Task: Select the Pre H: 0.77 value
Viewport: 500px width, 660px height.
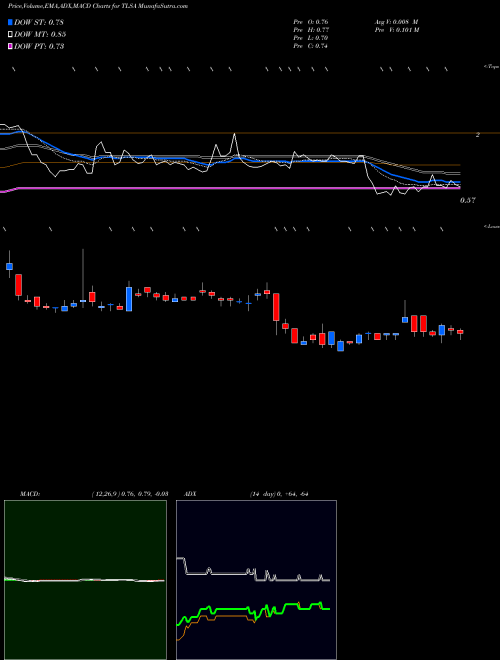Action: (311, 30)
